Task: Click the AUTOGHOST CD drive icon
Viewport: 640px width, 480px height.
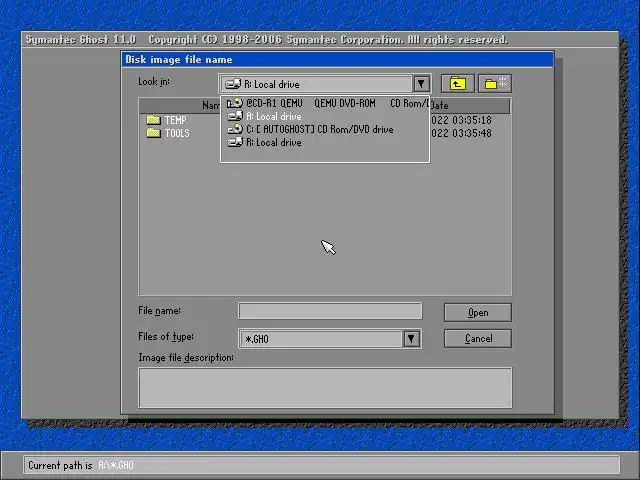Action: click(235, 129)
